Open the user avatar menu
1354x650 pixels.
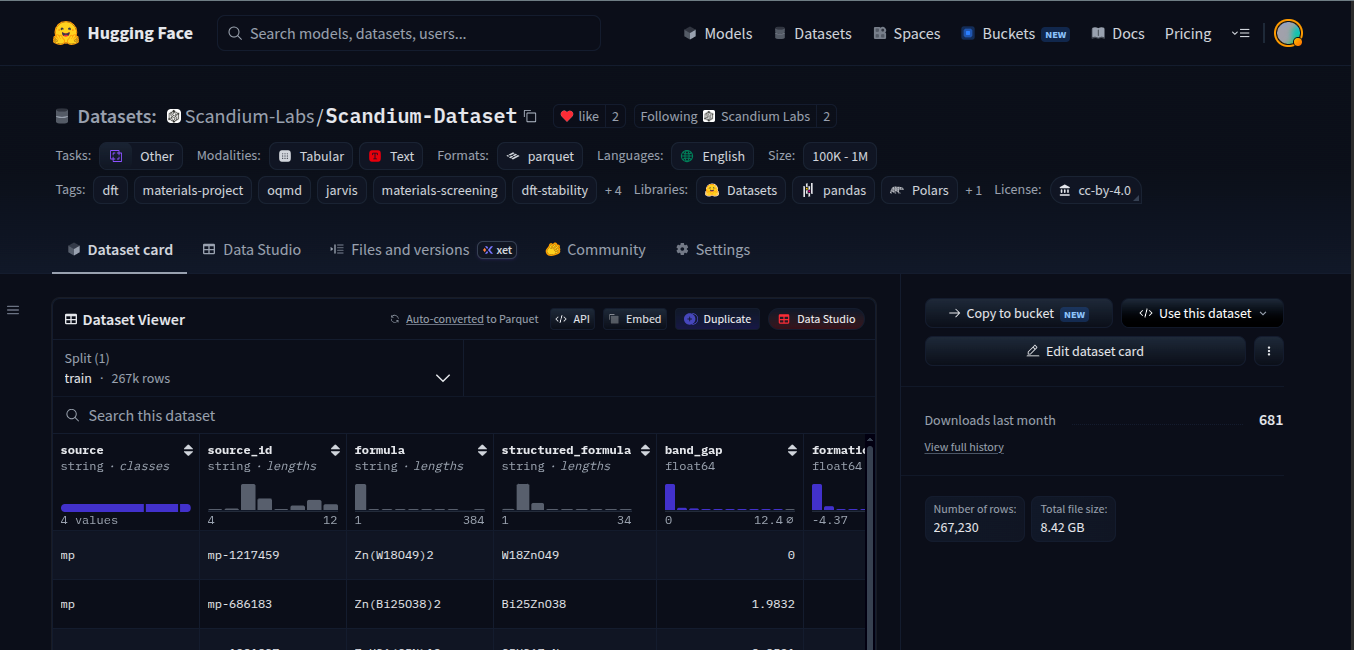pos(1288,33)
